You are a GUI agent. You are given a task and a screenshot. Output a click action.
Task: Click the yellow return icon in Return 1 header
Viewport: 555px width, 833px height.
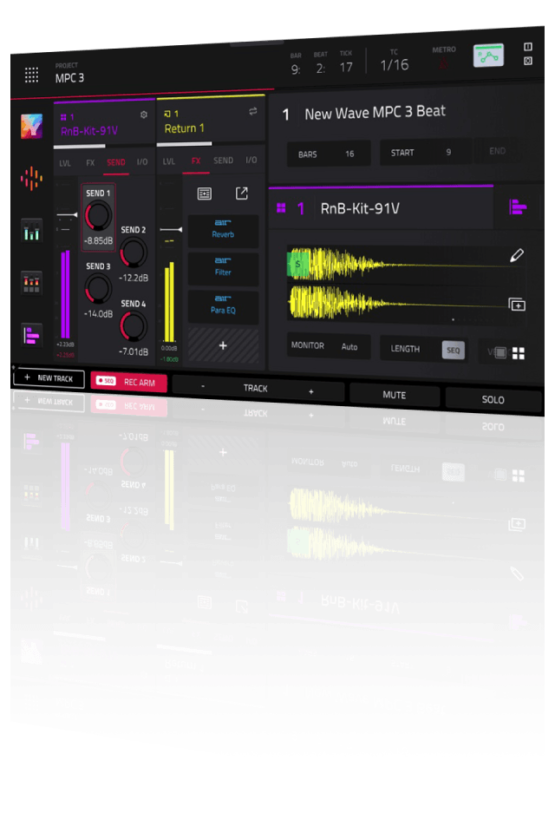click(167, 114)
